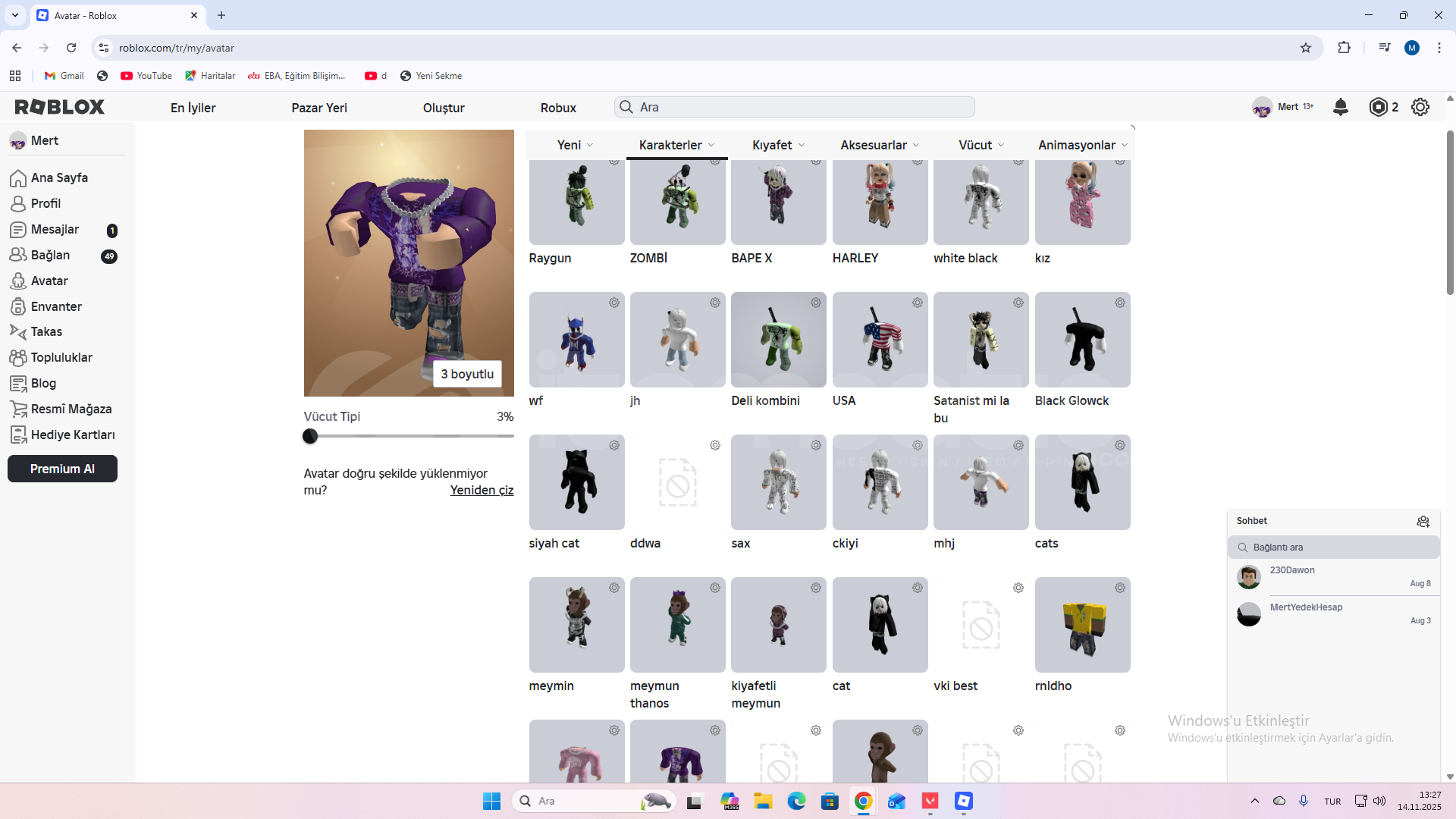Open the notifications bell
The height and width of the screenshot is (819, 1456).
tap(1340, 107)
